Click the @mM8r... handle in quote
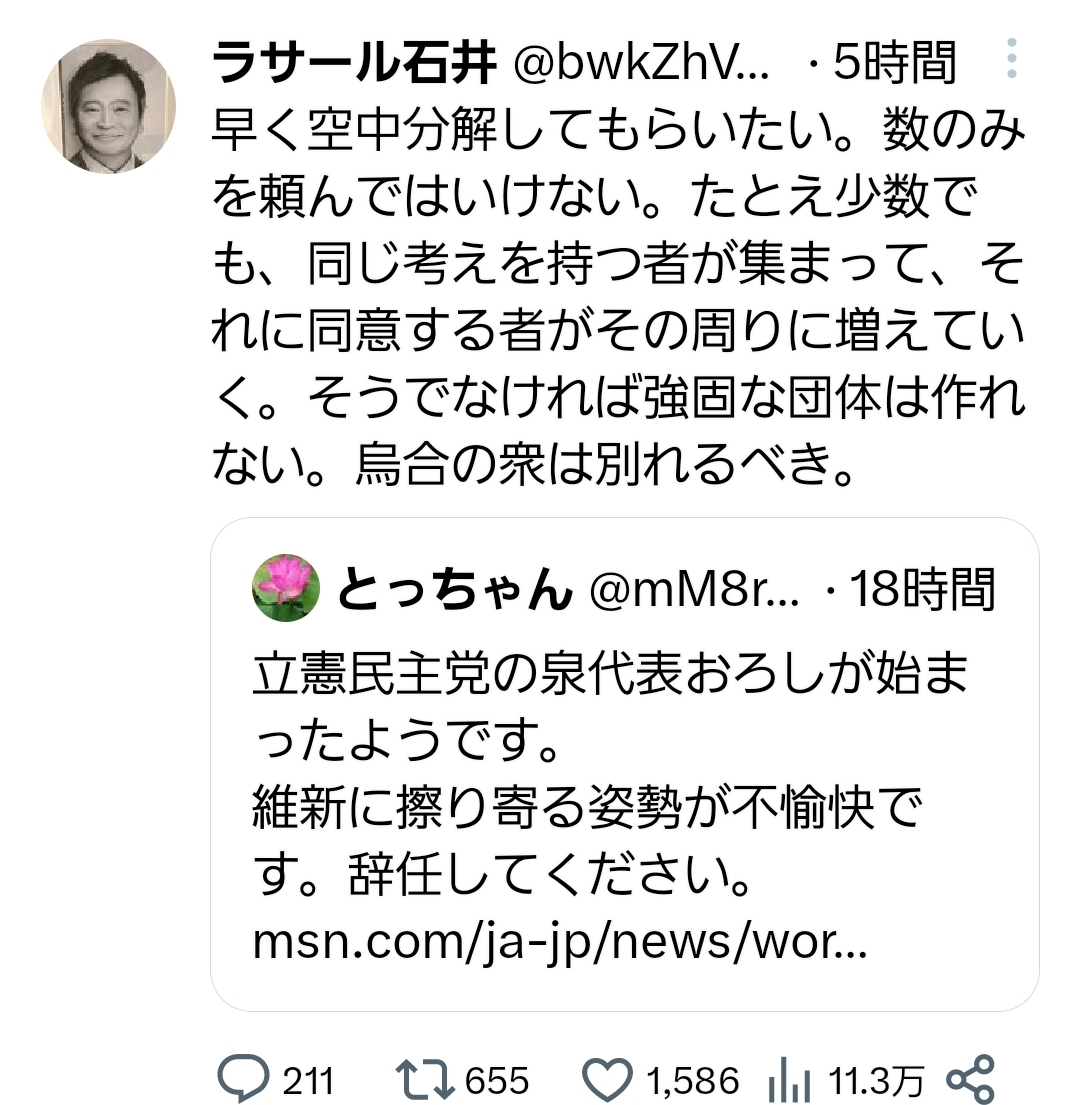The width and height of the screenshot is (1079, 1105). pyautogui.click(x=694, y=589)
